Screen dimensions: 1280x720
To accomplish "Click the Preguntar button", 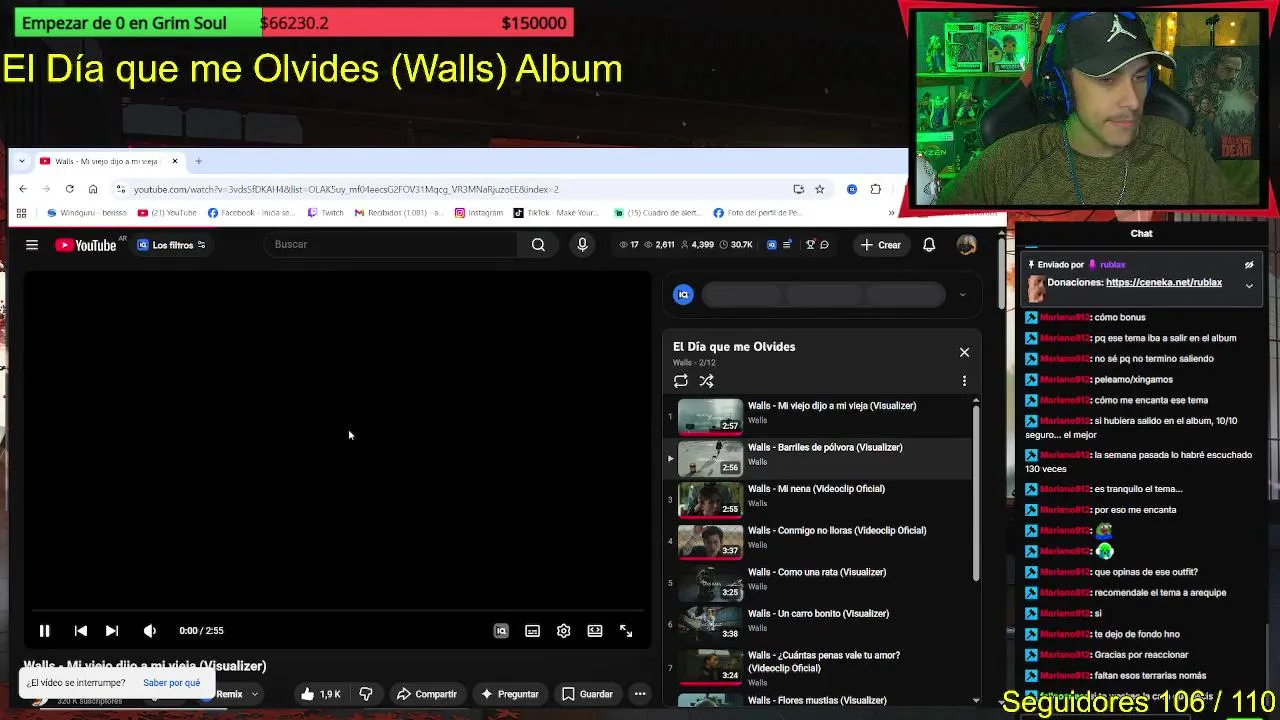I will pyautogui.click(x=510, y=694).
